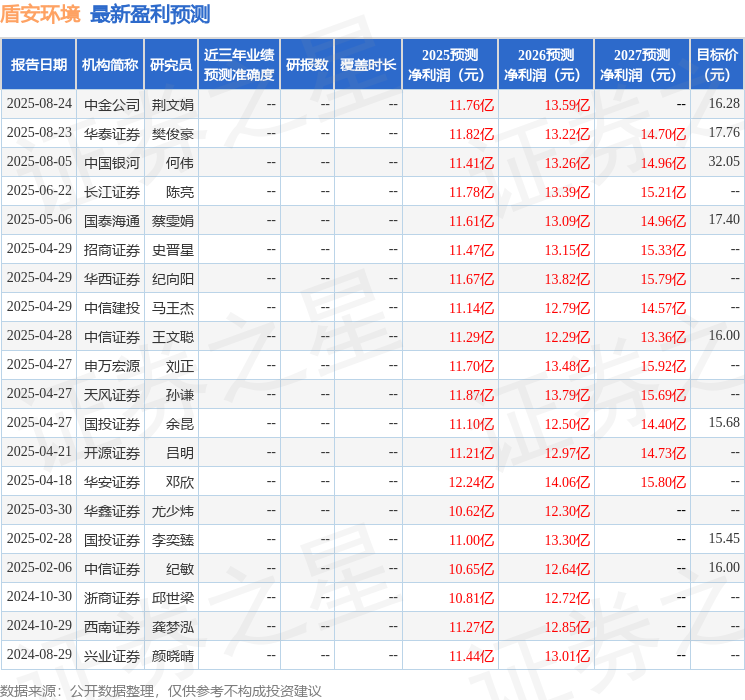Click the 2027预测净利润 column header

coord(641,65)
